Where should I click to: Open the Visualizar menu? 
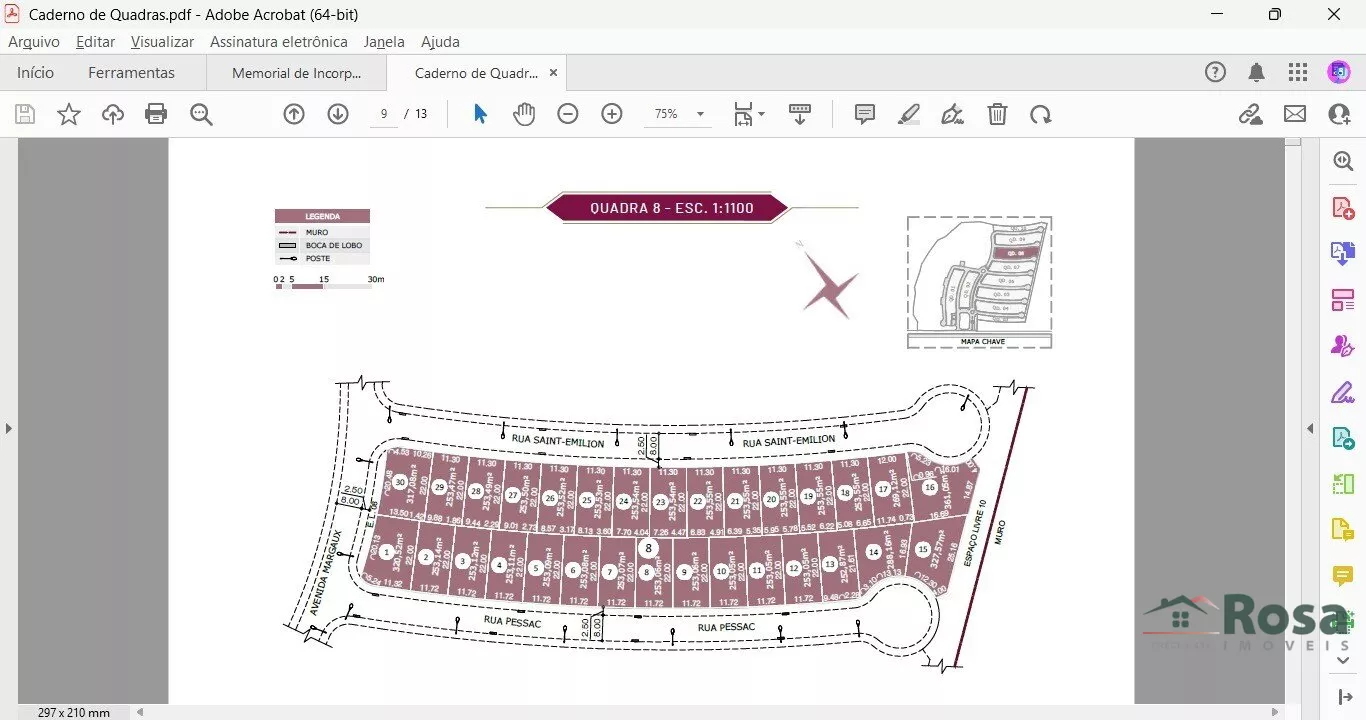point(162,42)
